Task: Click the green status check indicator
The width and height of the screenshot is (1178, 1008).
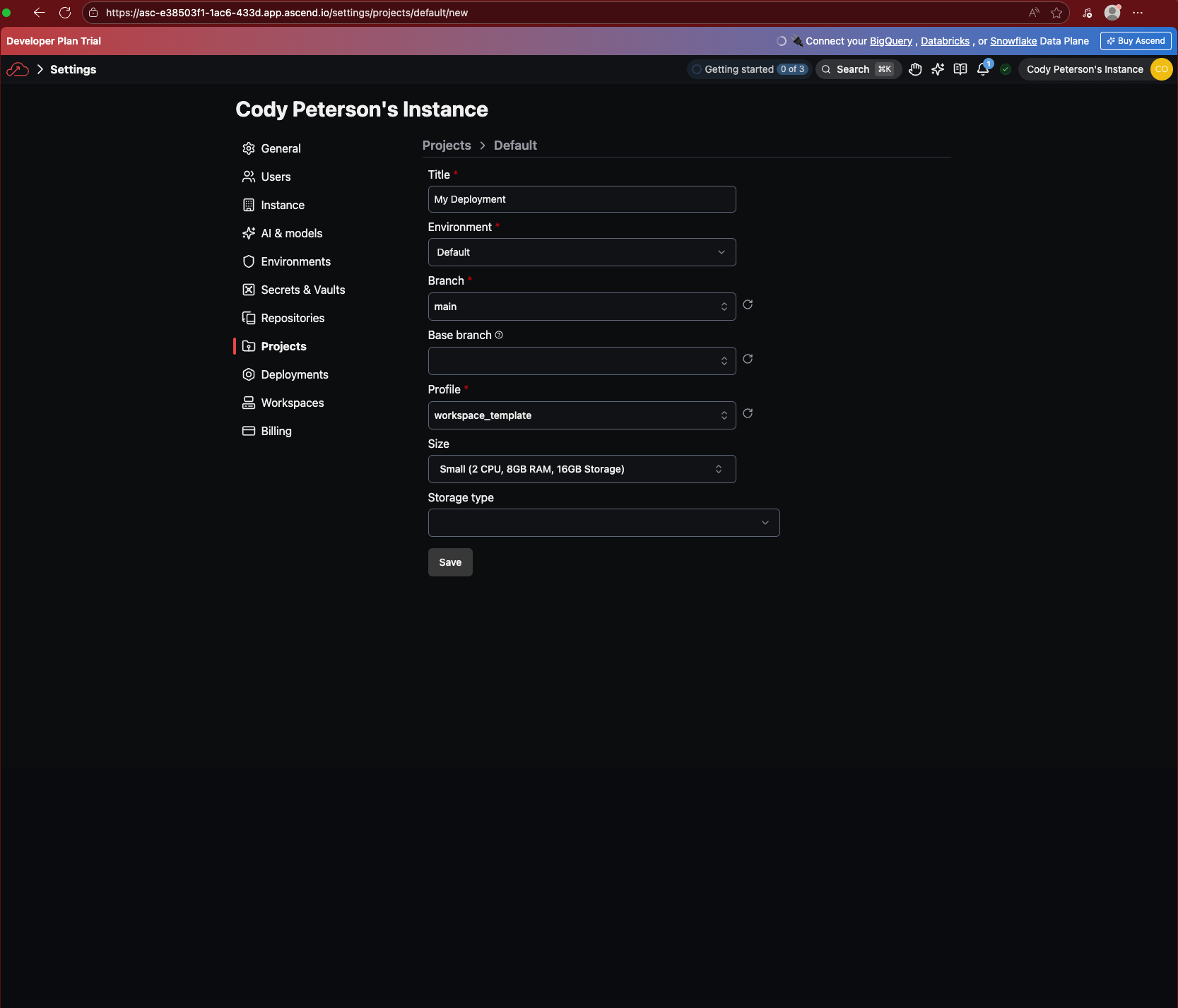Action: coord(1006,69)
